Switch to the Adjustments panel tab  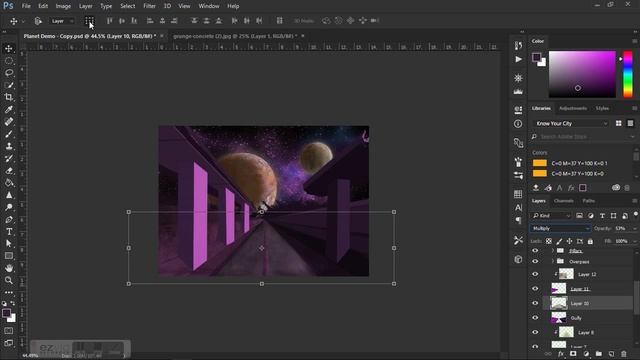click(x=573, y=108)
